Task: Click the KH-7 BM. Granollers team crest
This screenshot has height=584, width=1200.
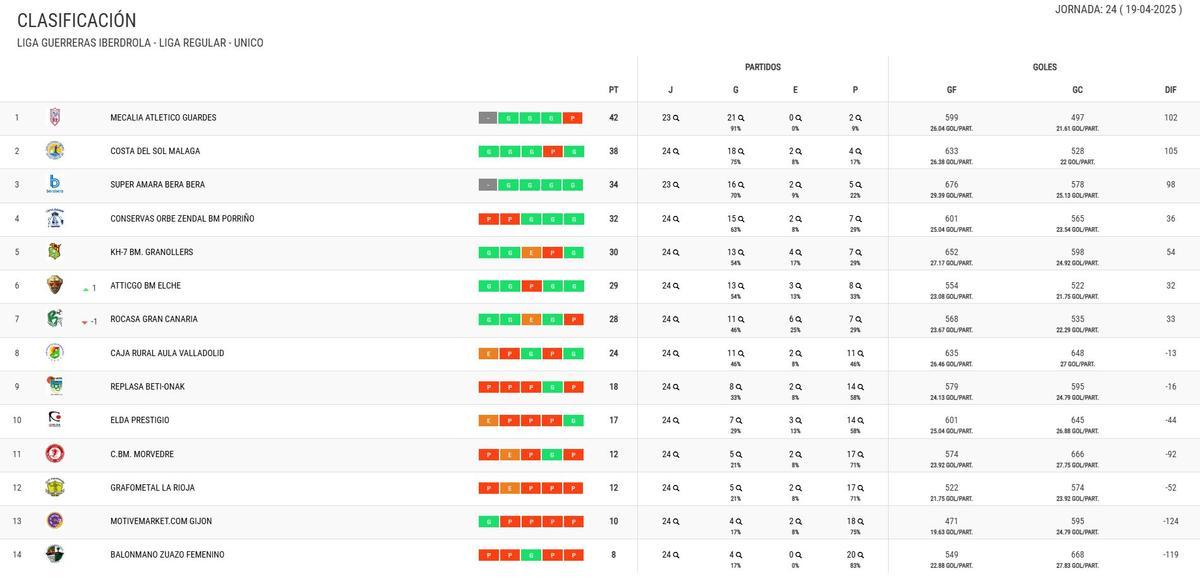Action: pos(55,251)
